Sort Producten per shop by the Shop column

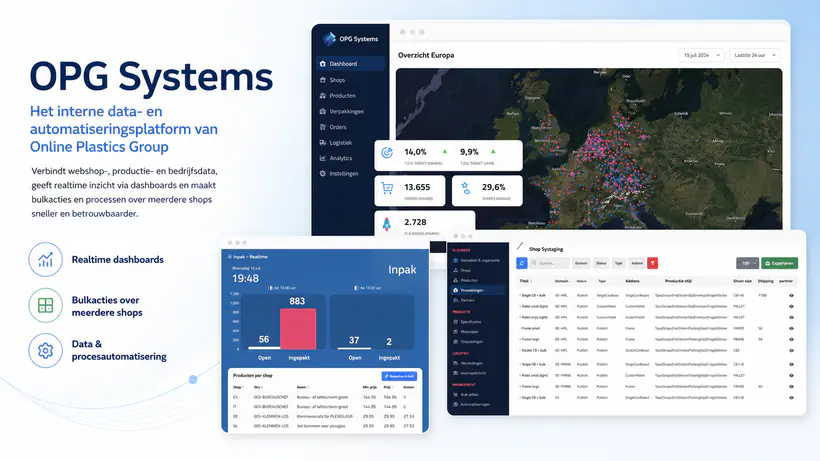tap(238, 387)
